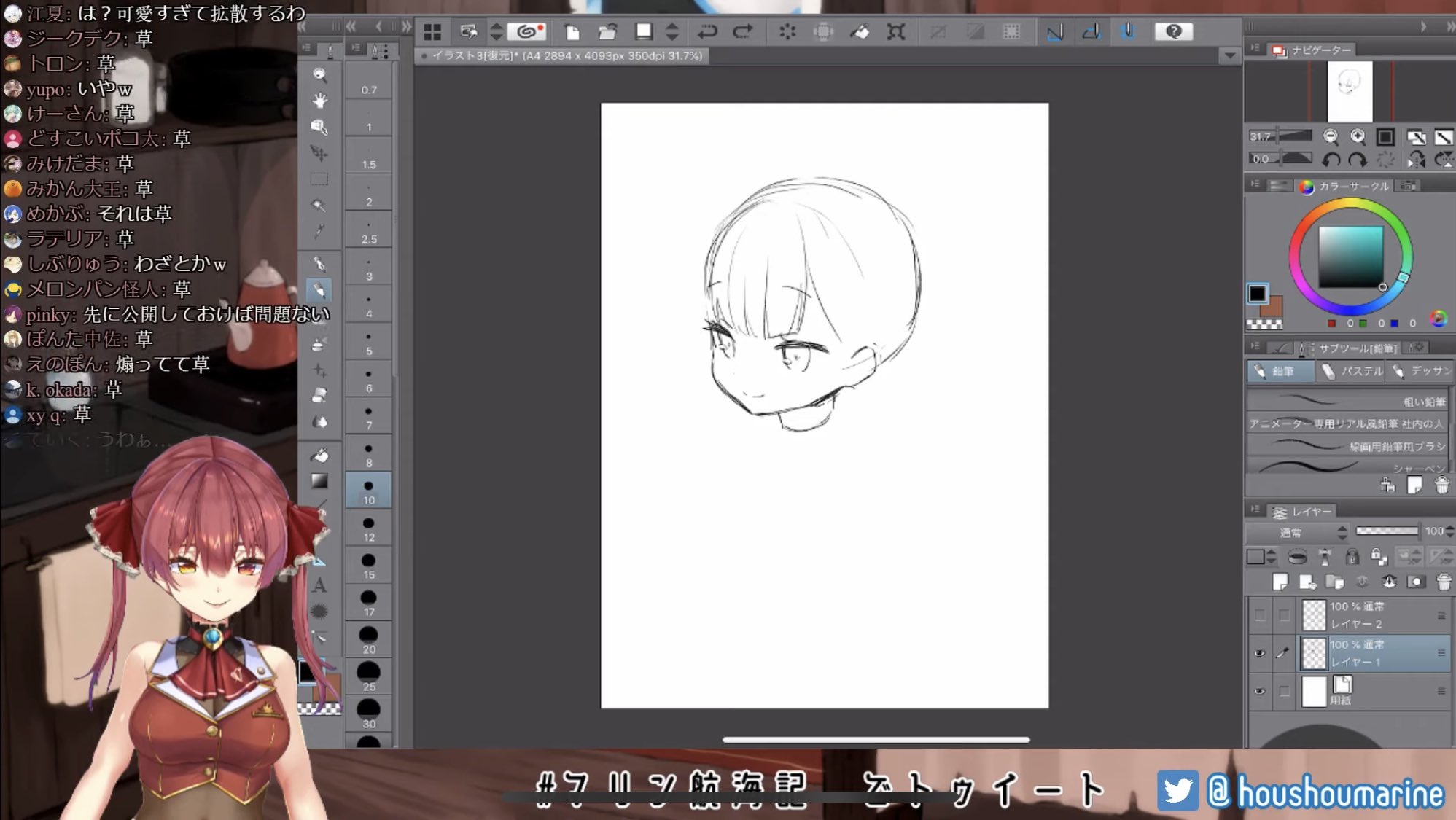Viewport: 1456px width, 820px height.
Task: Open the layer color palette dropdown
Action: tap(1261, 558)
